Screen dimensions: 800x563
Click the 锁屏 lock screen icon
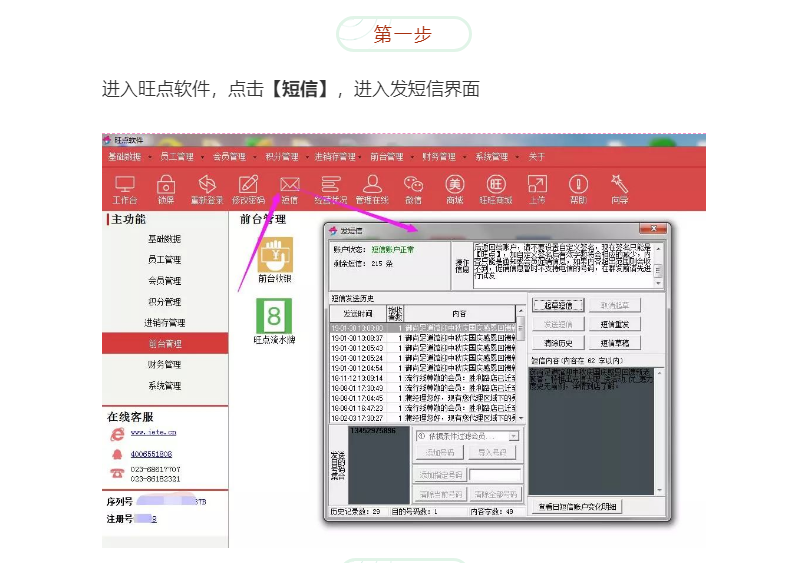pos(166,189)
